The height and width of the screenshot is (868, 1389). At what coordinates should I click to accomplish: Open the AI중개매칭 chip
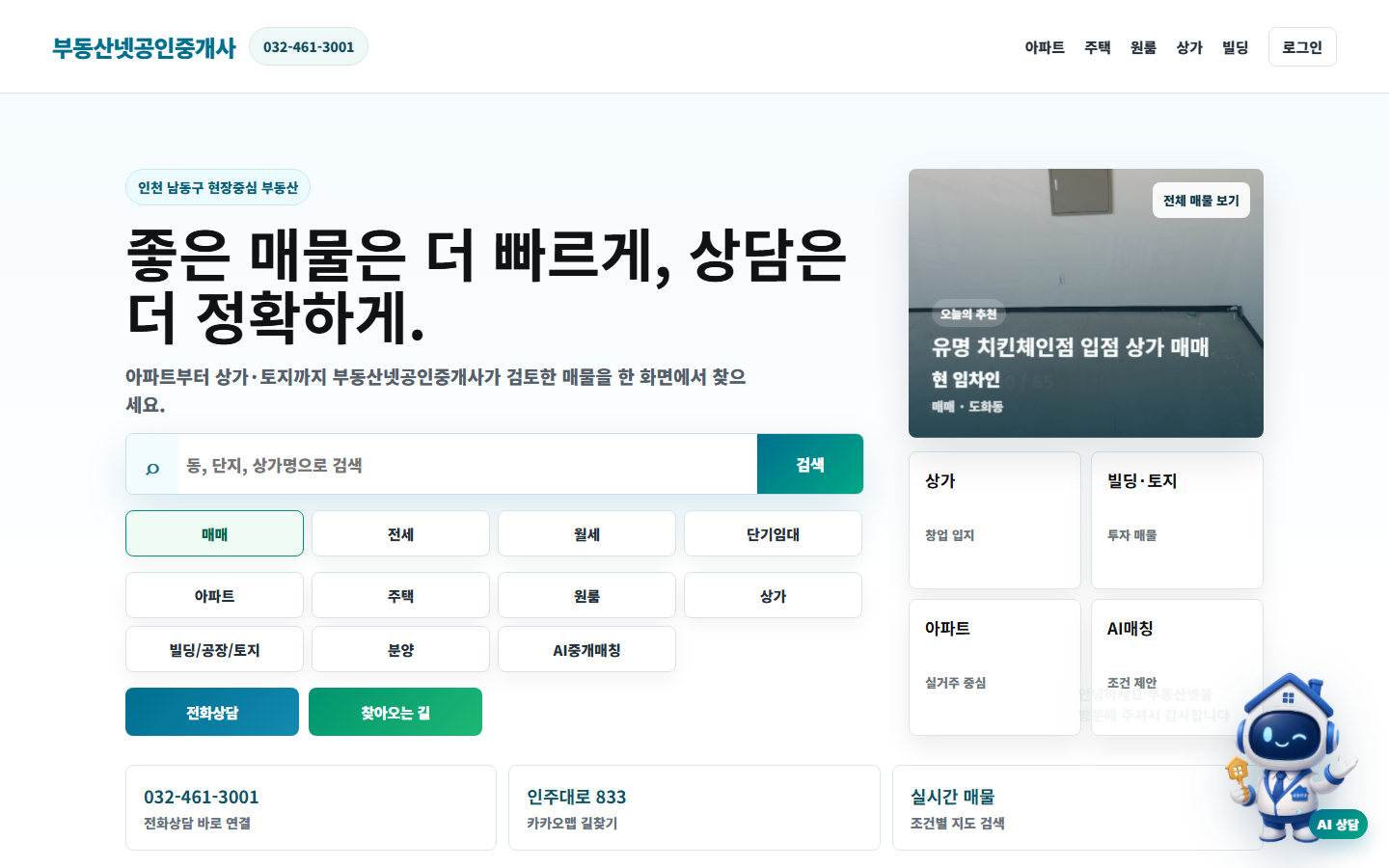click(586, 649)
